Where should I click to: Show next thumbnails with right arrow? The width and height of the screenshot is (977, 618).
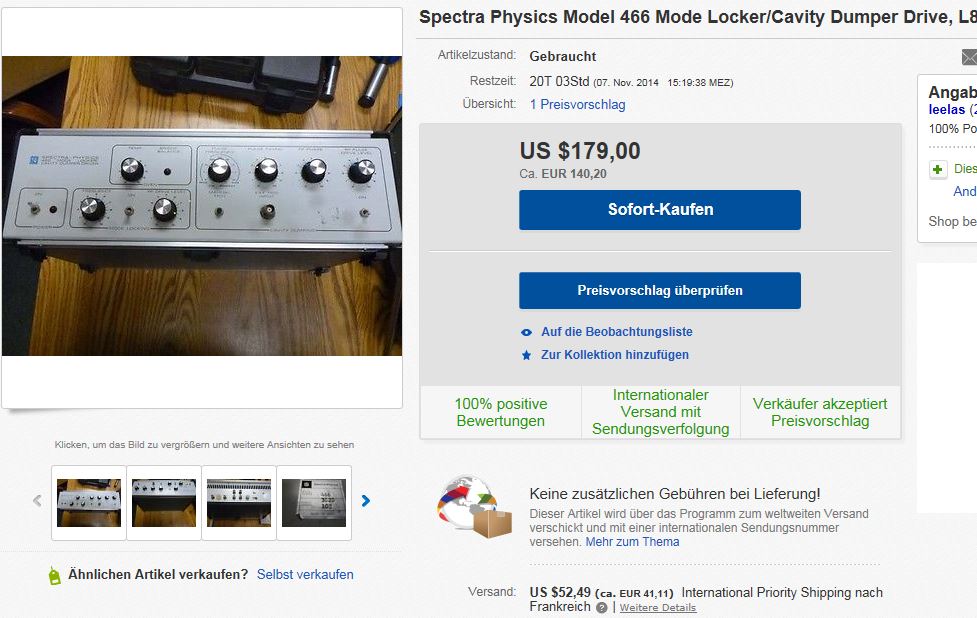coord(366,501)
